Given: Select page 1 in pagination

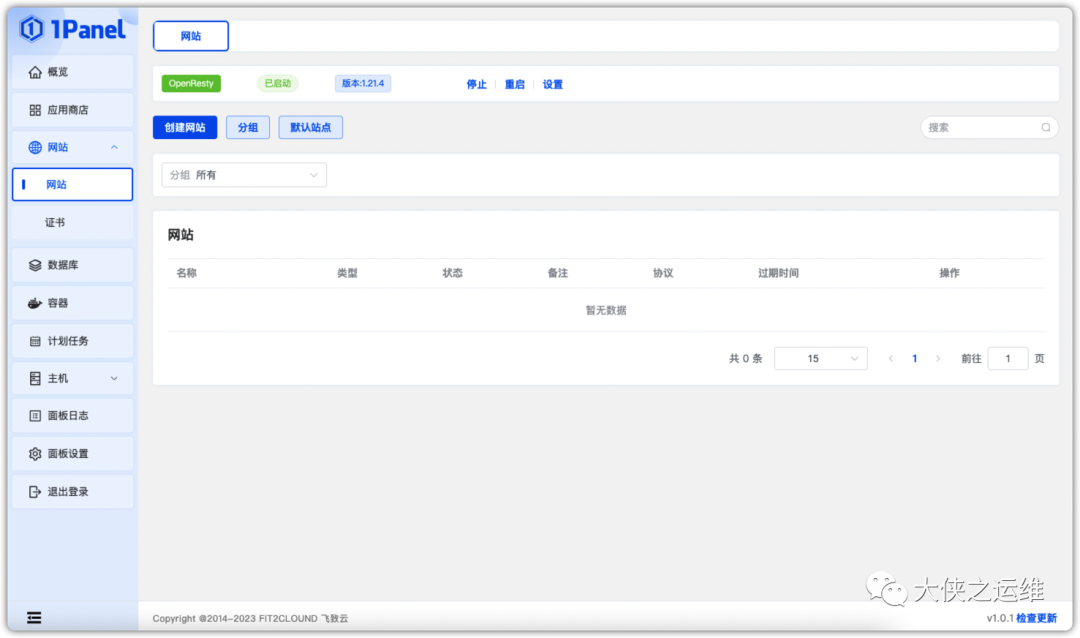Looking at the screenshot, I should pos(914,358).
